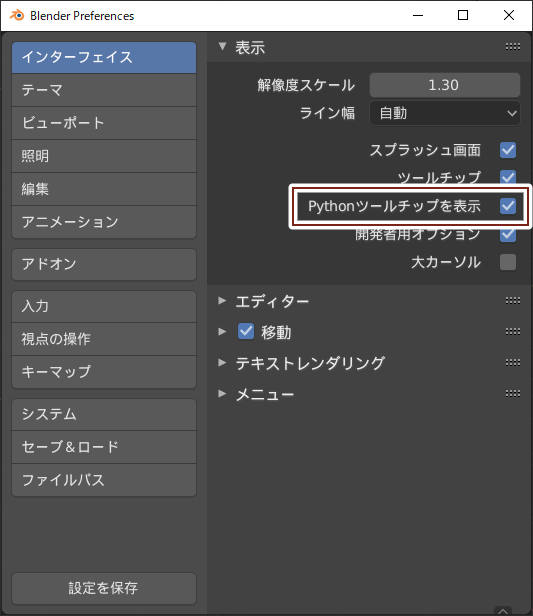Click the drag handle dots of 移動 panel
Screen dimensions: 533x616
pos(513,332)
